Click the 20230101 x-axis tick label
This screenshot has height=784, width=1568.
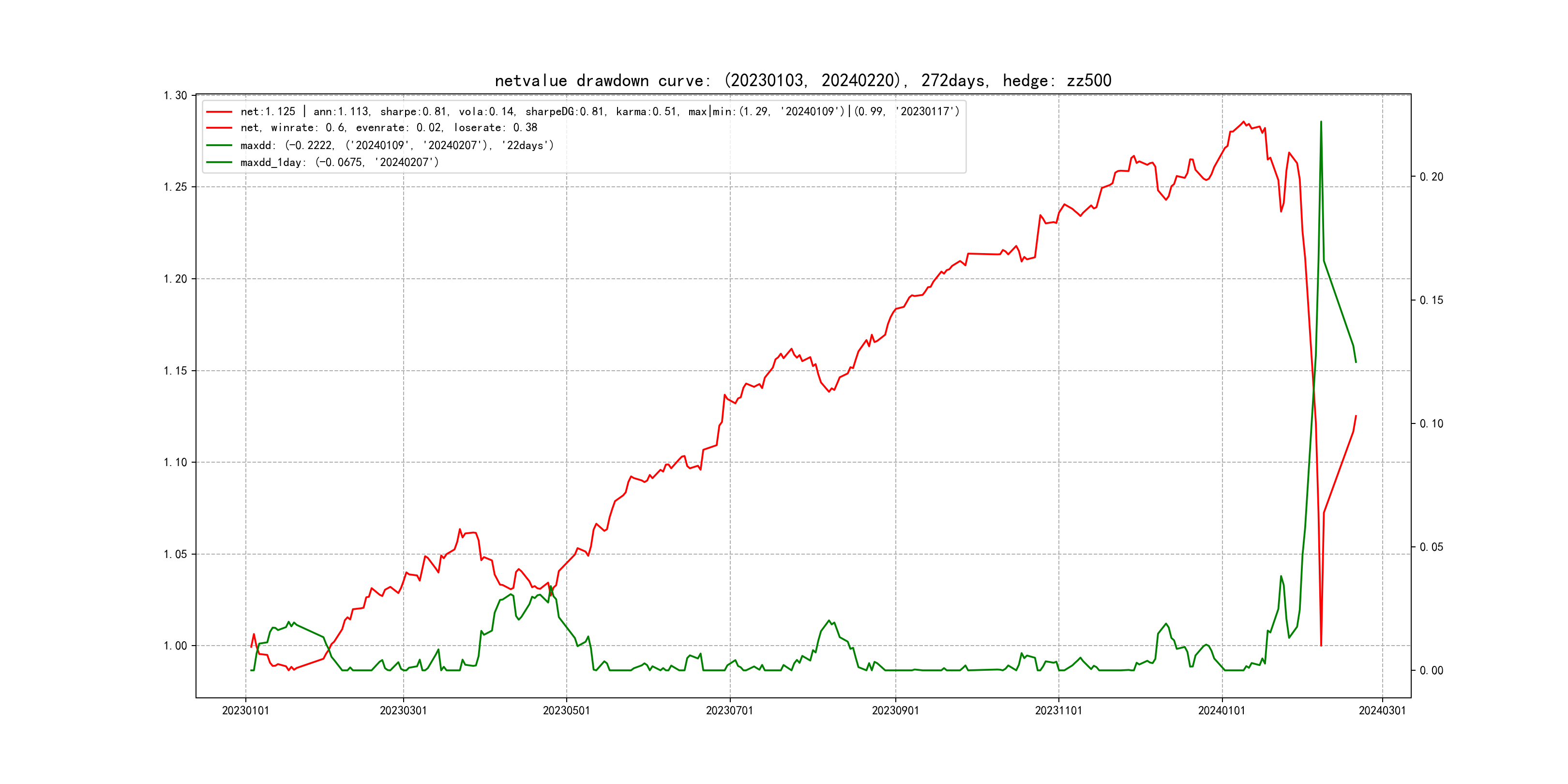(245, 710)
